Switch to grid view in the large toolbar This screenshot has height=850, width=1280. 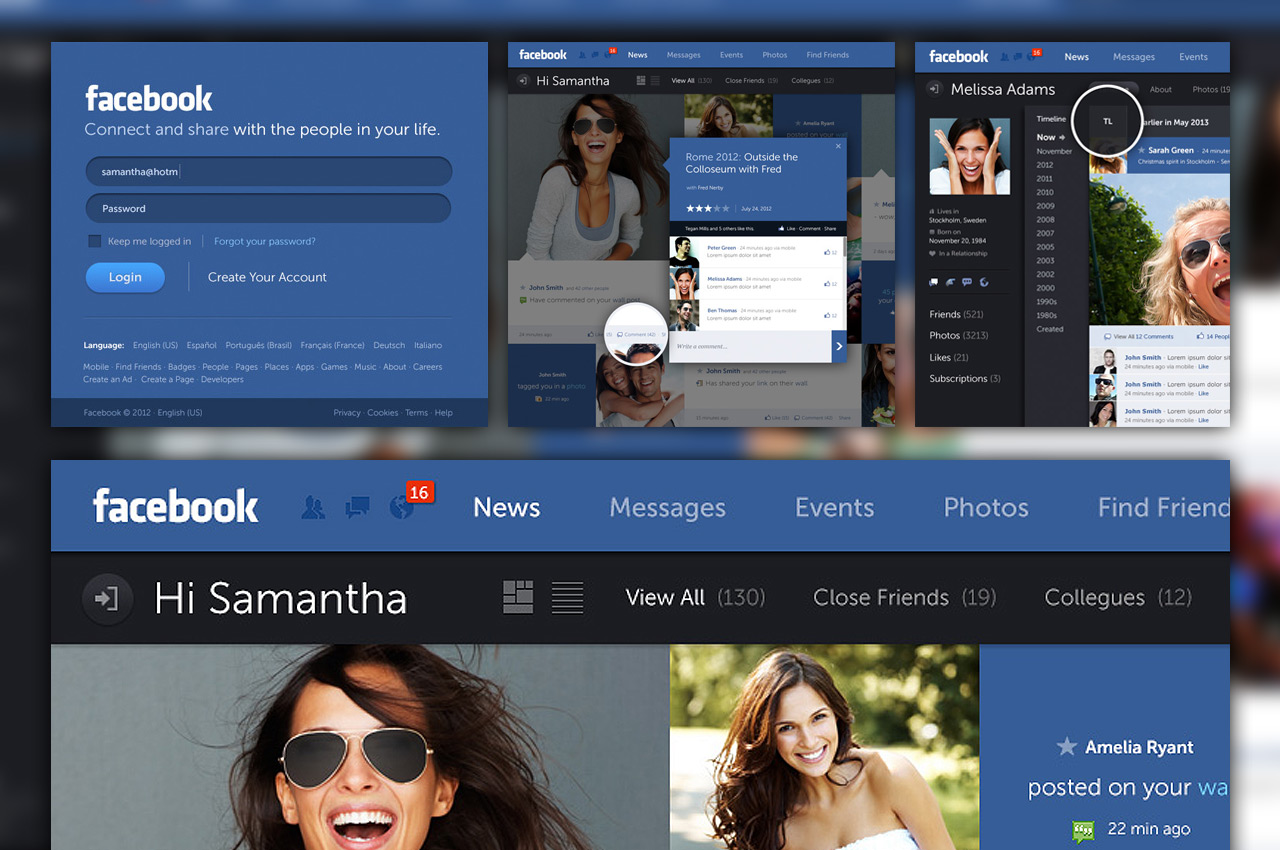518,597
